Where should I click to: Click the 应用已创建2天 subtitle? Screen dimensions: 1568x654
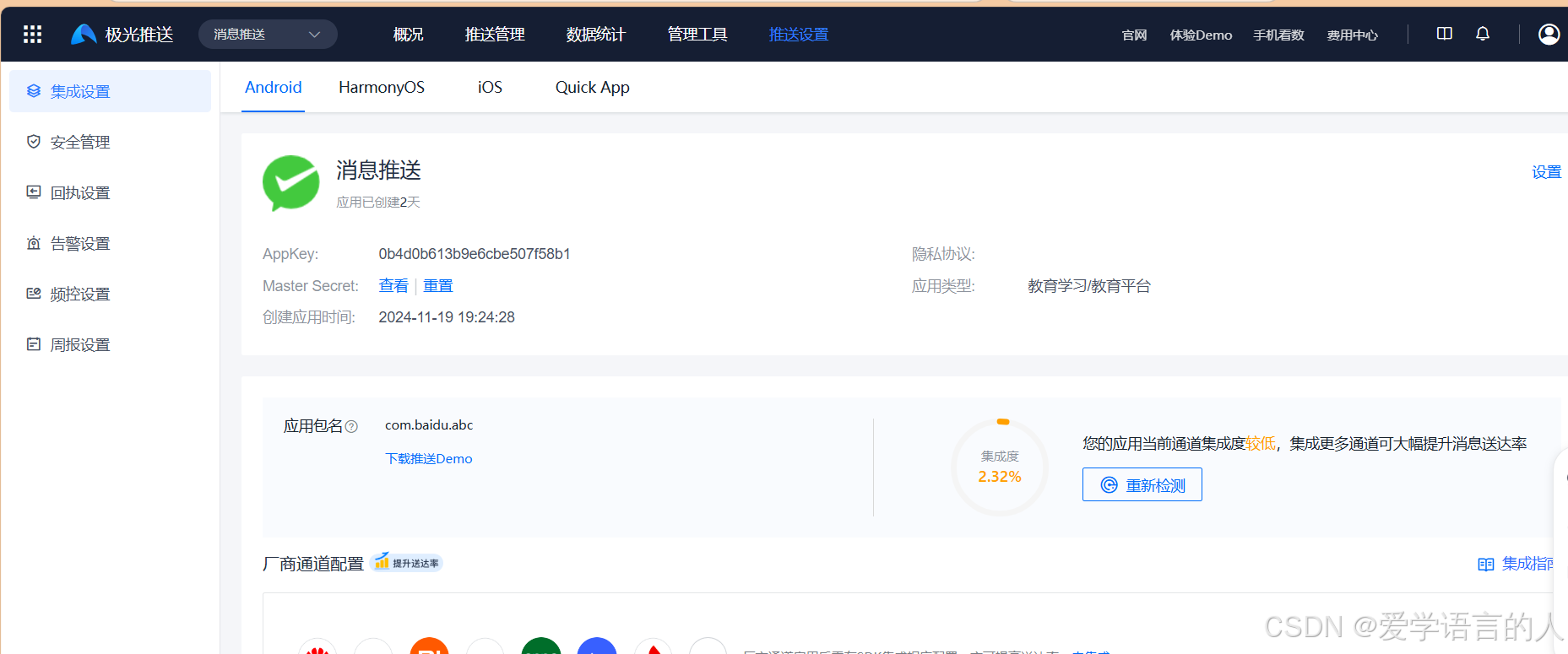click(378, 203)
